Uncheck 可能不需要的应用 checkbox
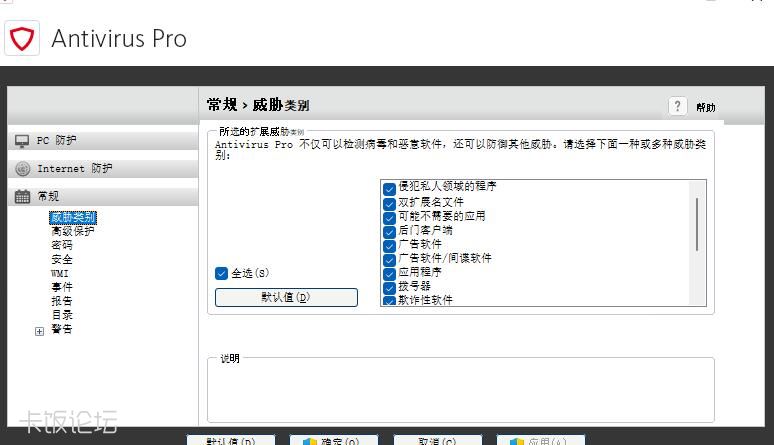This screenshot has height=445, width=774. pyautogui.click(x=389, y=217)
